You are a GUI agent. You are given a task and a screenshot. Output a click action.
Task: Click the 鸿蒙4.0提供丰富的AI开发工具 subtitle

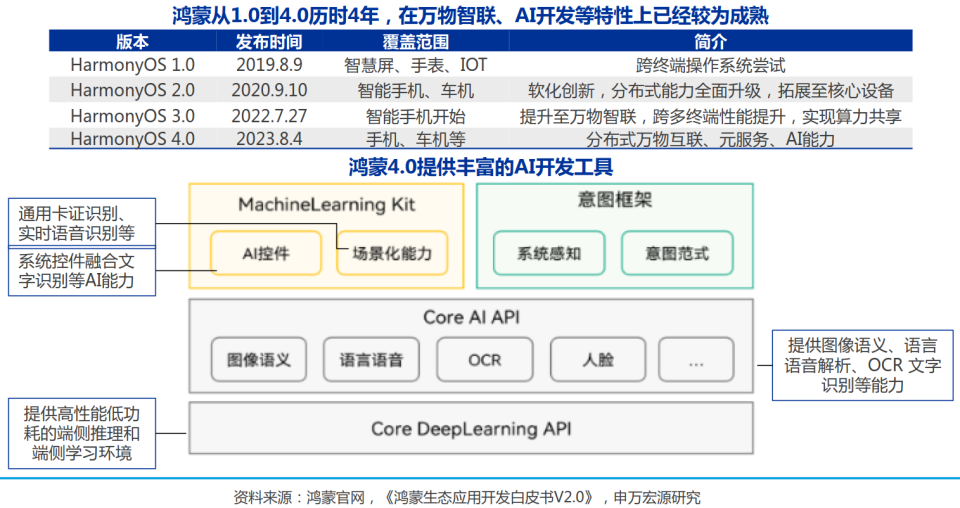481,166
